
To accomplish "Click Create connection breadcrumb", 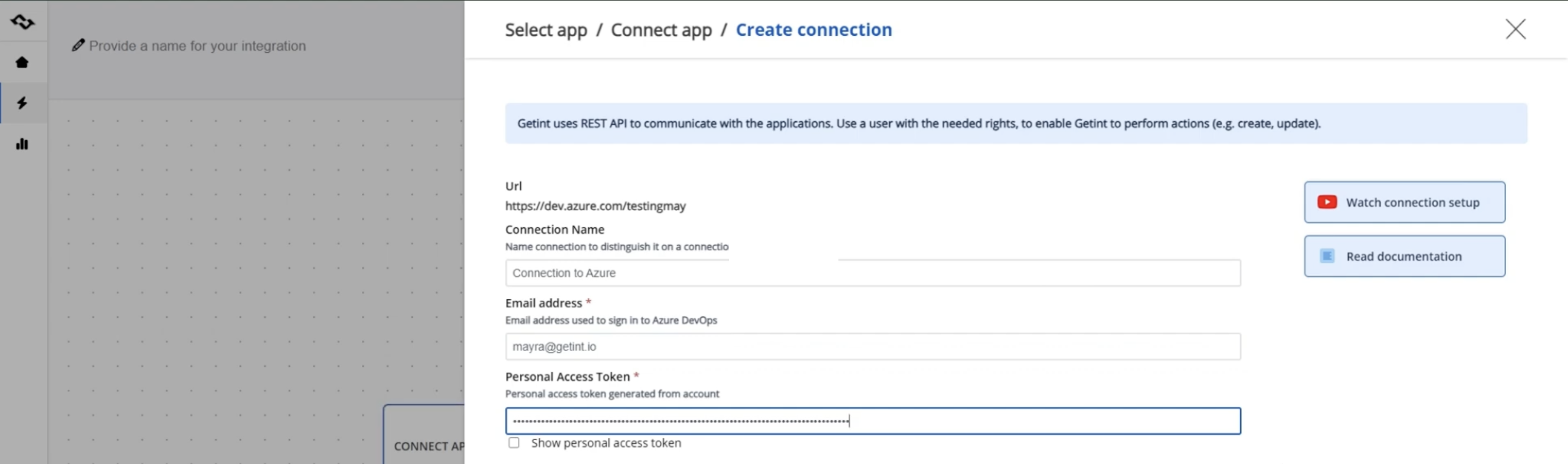I will pos(814,30).
